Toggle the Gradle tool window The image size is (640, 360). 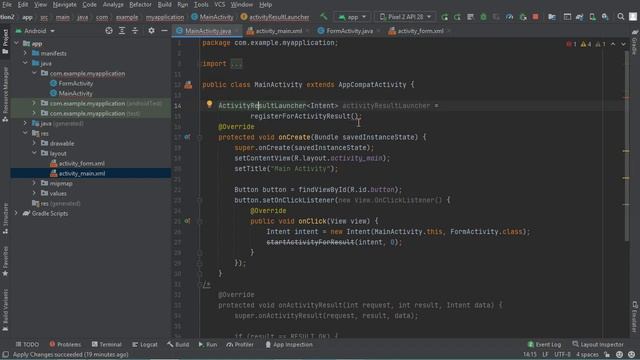(635, 42)
